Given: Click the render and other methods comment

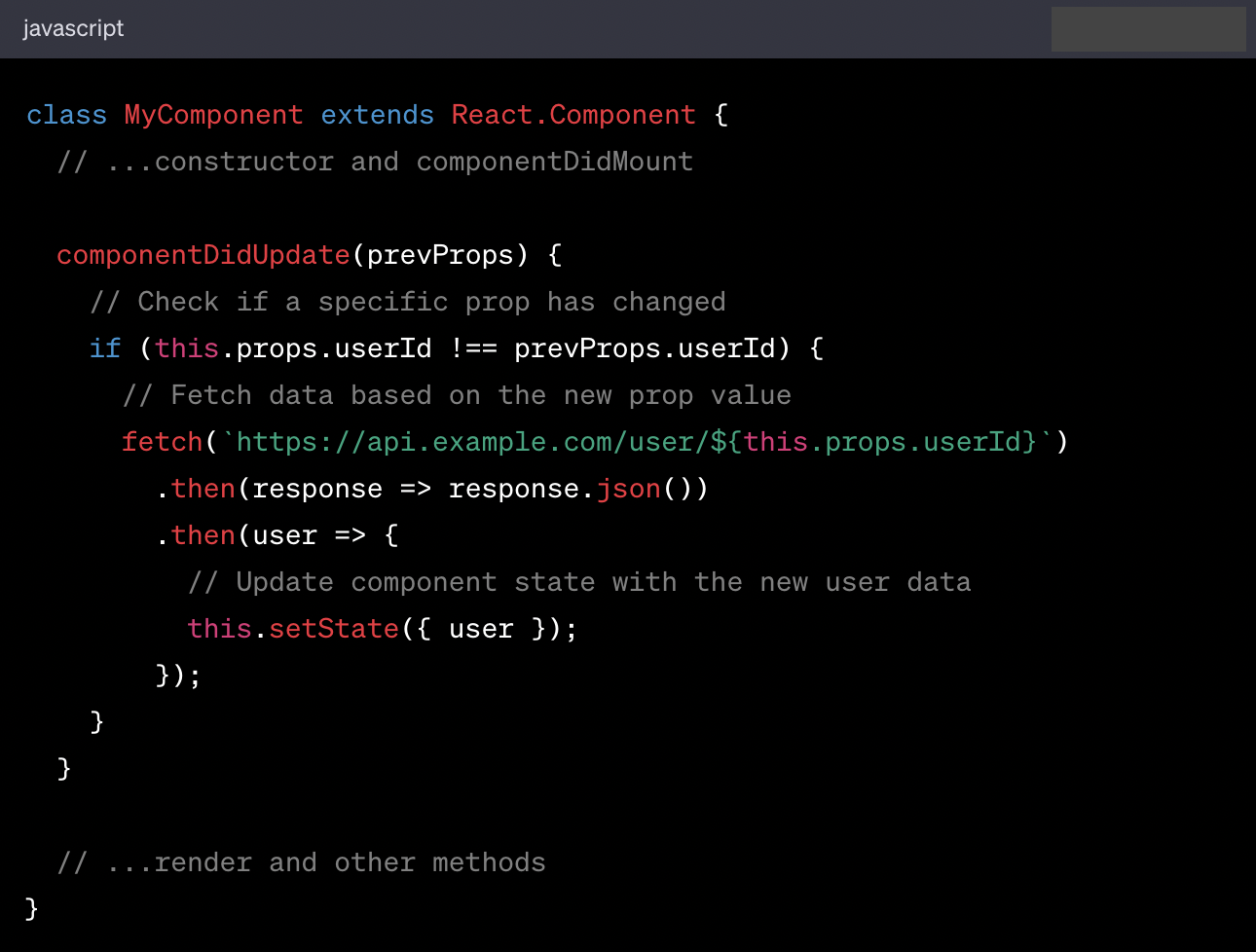Looking at the screenshot, I should [301, 861].
